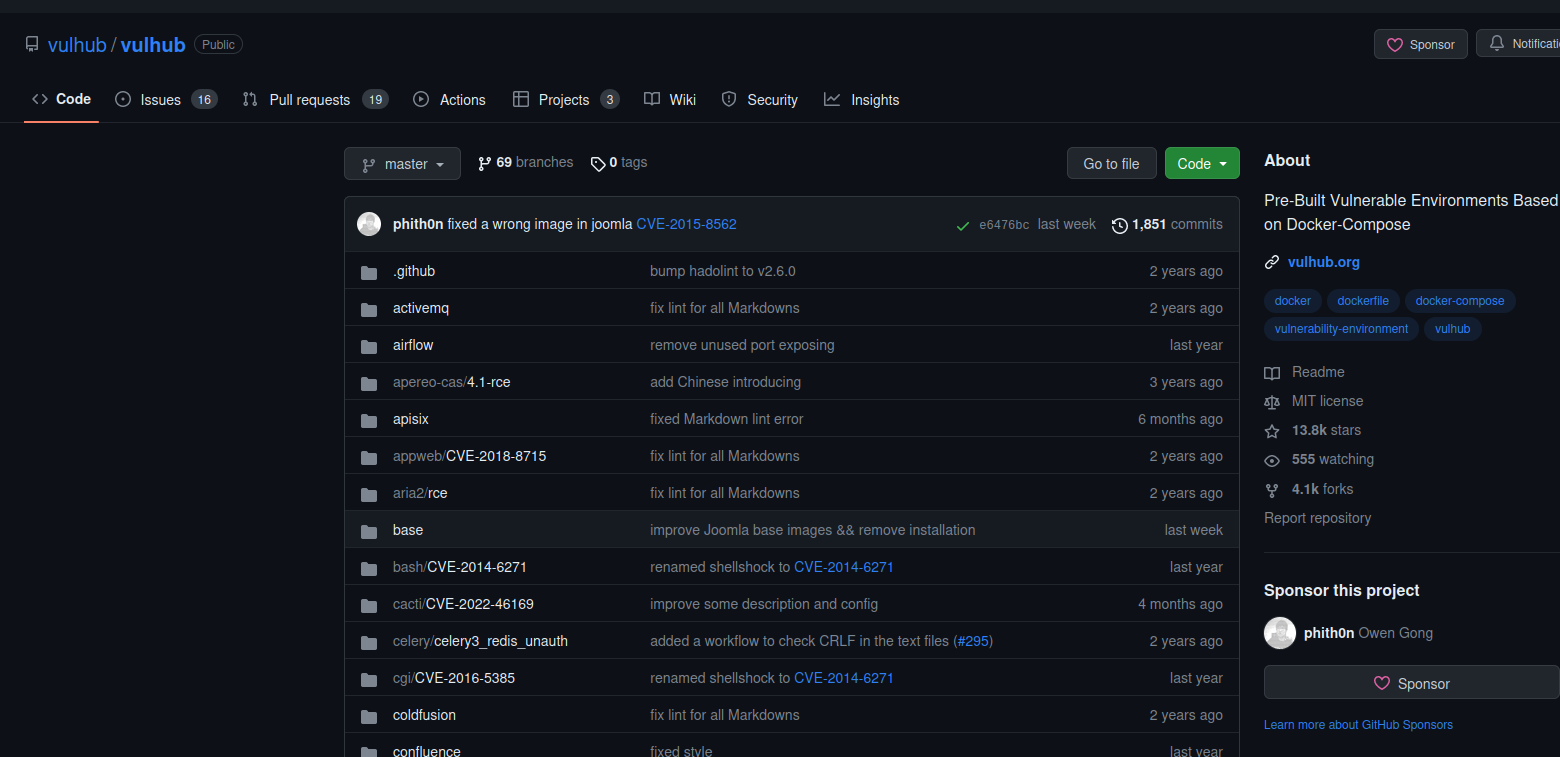Image resolution: width=1560 pixels, height=757 pixels.
Task: Click the folder icon for bash
Action: pyautogui.click(x=369, y=568)
